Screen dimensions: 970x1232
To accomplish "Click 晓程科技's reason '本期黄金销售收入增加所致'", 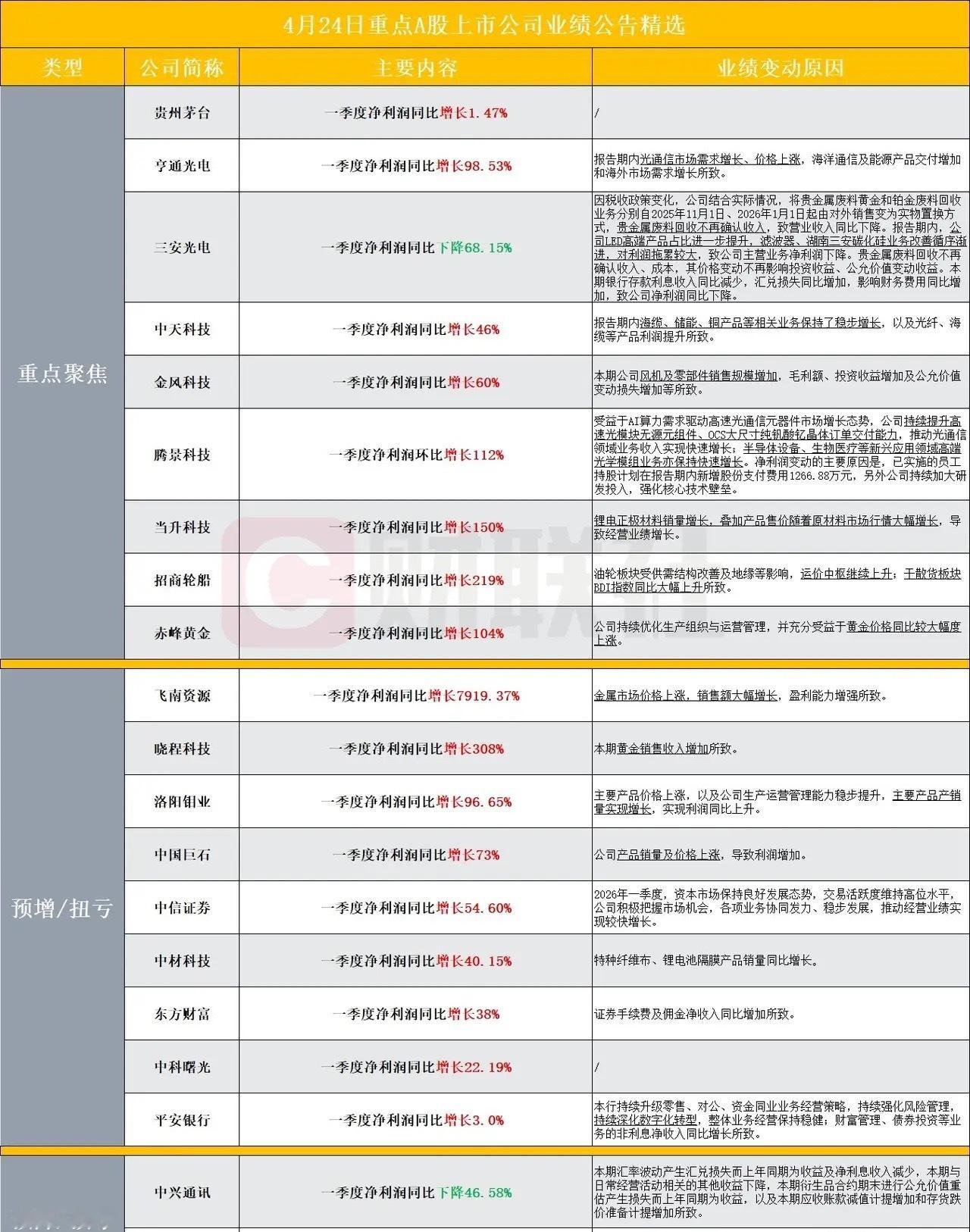I will pos(666,749).
